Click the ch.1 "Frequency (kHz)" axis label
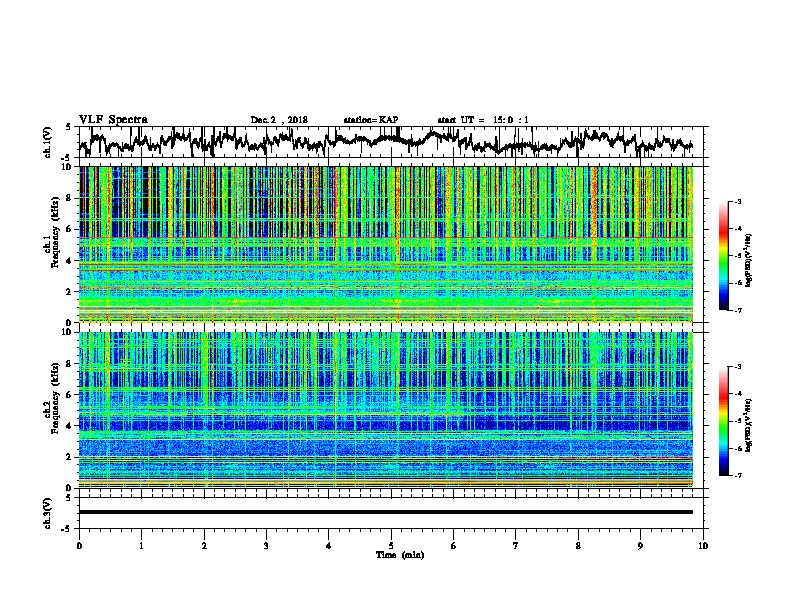This screenshot has height=612, width=792. 55,232
